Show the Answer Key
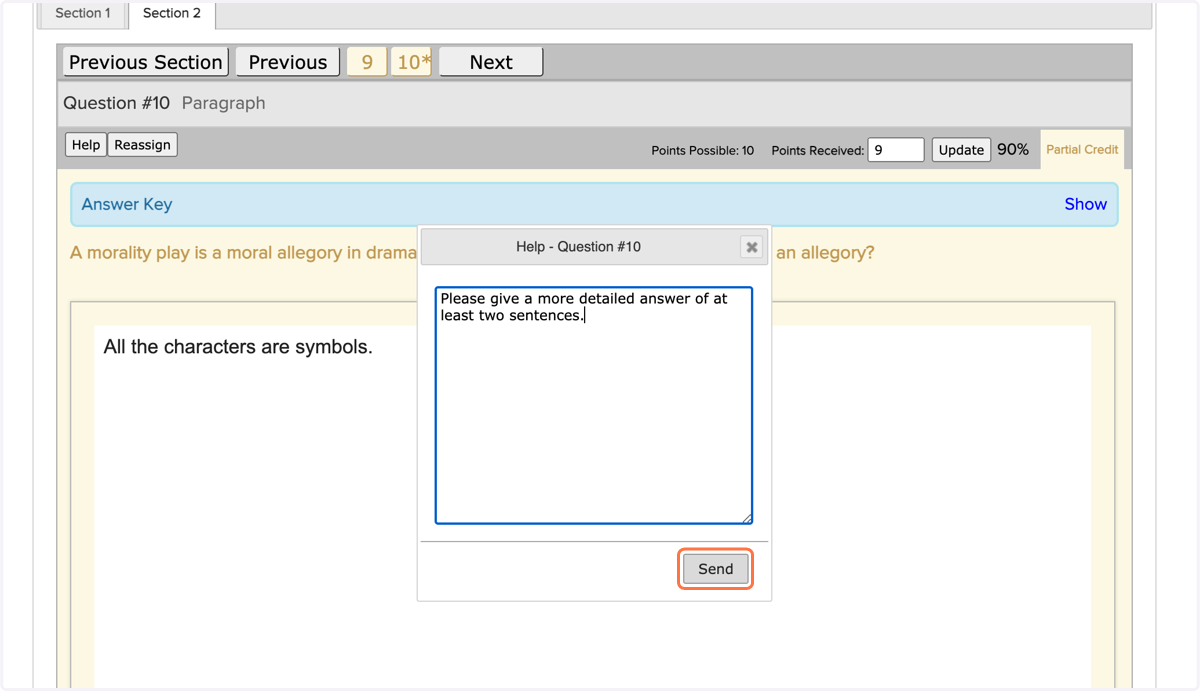Viewport: 1200px width, 691px height. click(1085, 204)
